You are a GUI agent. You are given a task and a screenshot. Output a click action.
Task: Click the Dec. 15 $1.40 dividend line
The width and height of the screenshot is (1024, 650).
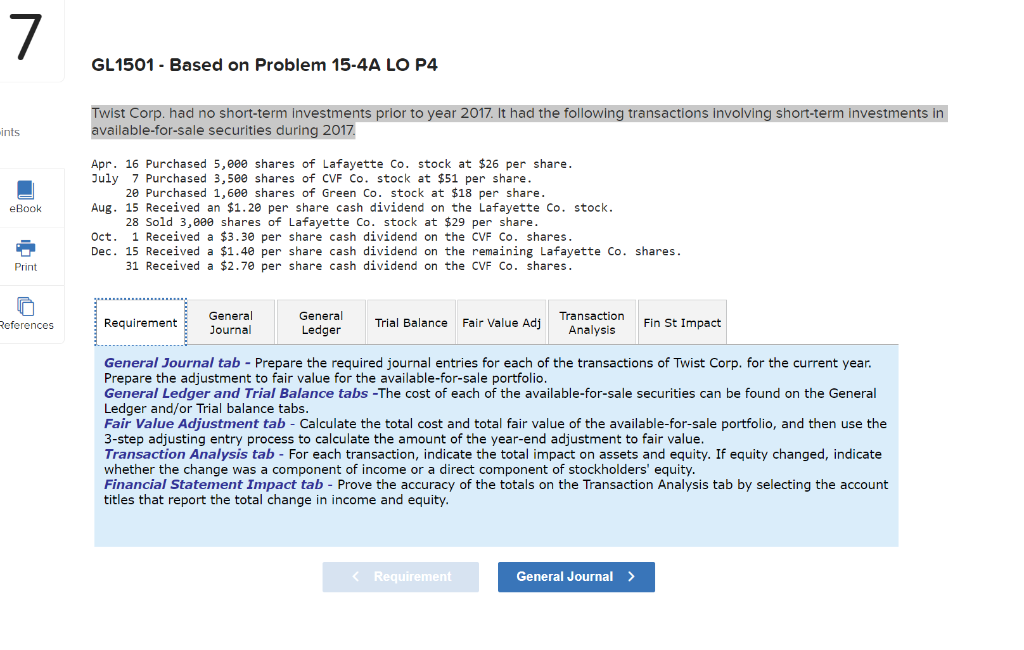[x=386, y=252]
